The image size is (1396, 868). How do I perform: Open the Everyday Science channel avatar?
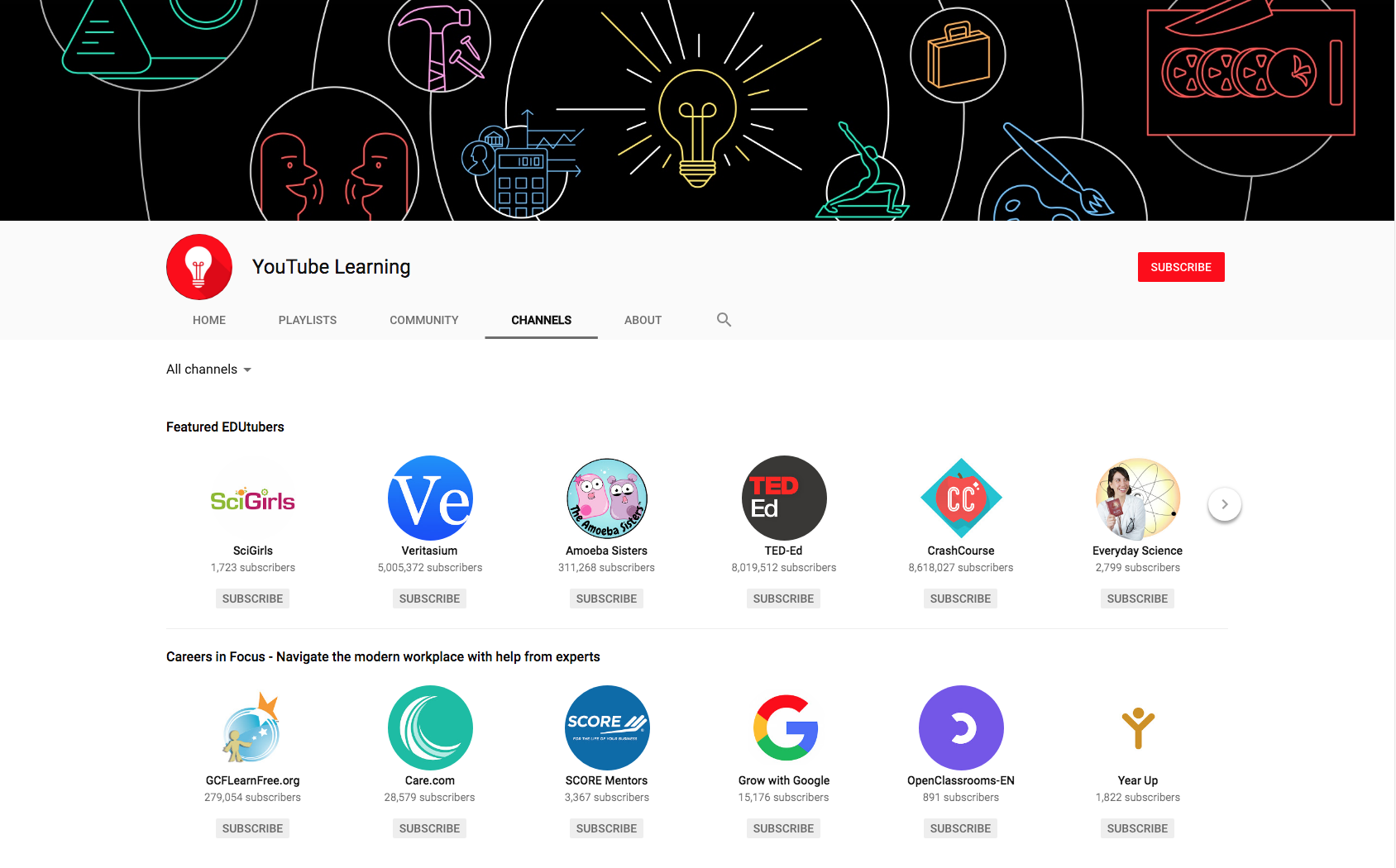pyautogui.click(x=1138, y=498)
